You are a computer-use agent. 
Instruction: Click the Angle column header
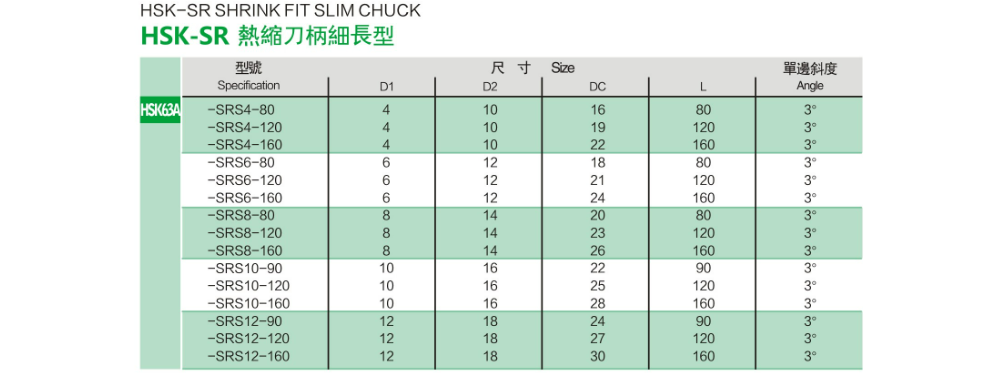[x=810, y=86]
